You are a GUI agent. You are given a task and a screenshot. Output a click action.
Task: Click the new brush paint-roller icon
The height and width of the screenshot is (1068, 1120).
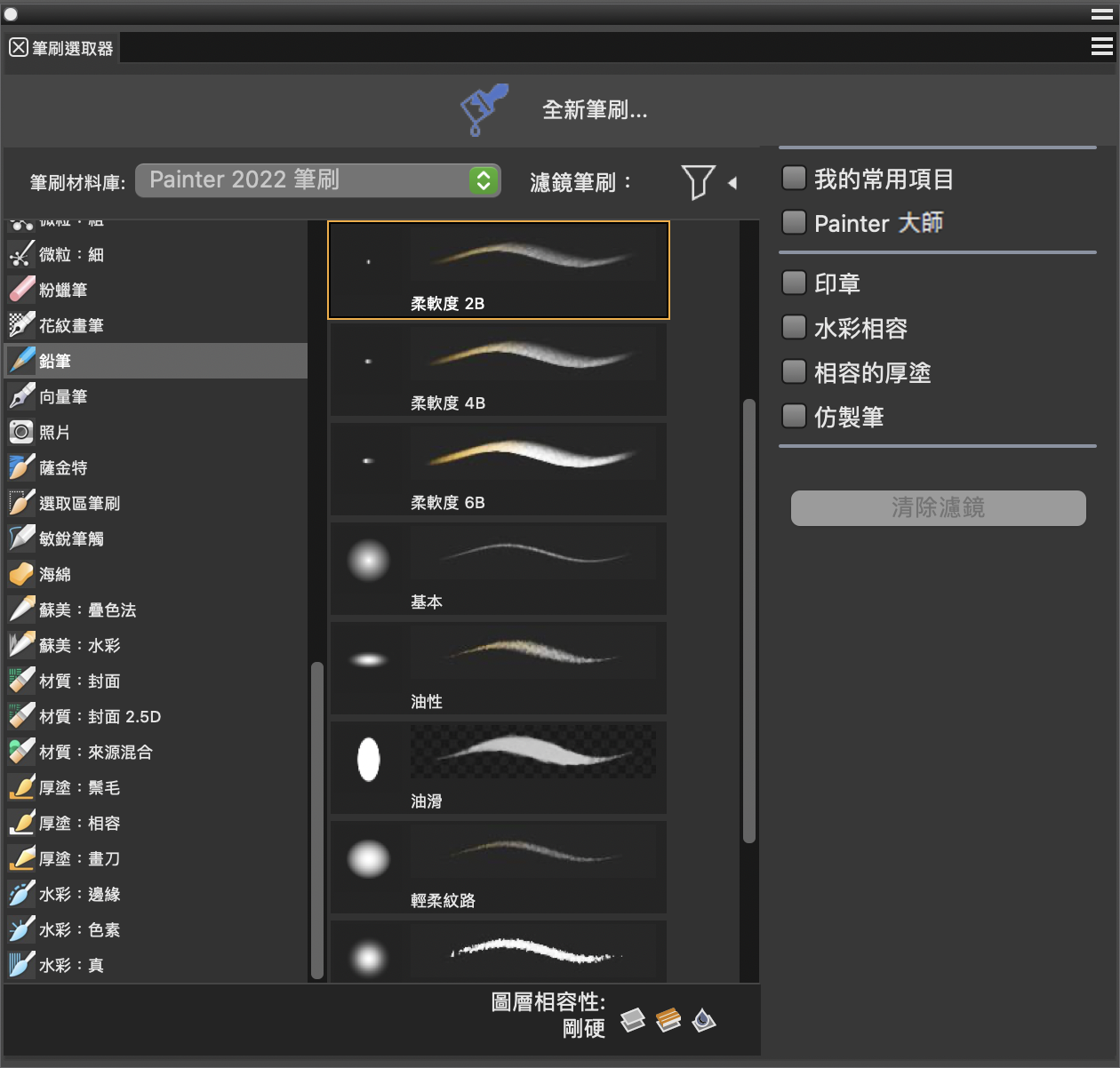[x=483, y=109]
